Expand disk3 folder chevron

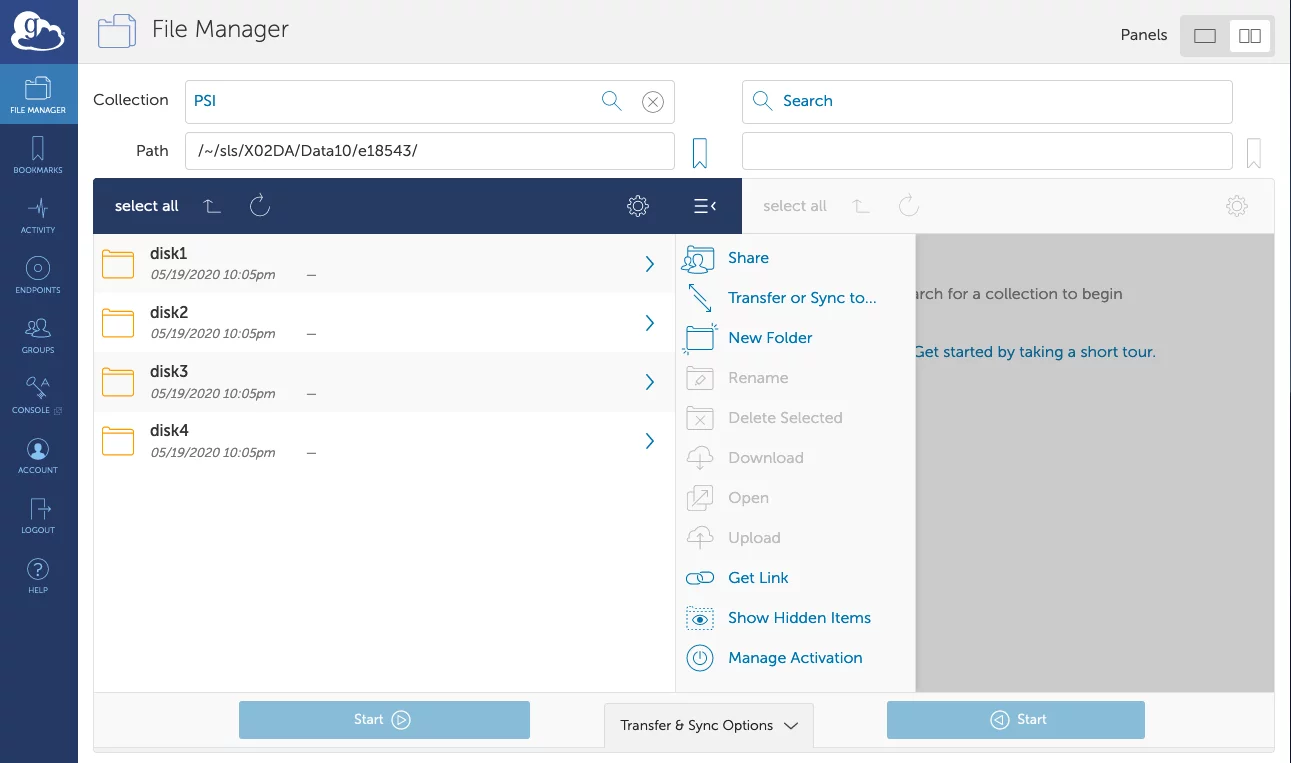[650, 382]
